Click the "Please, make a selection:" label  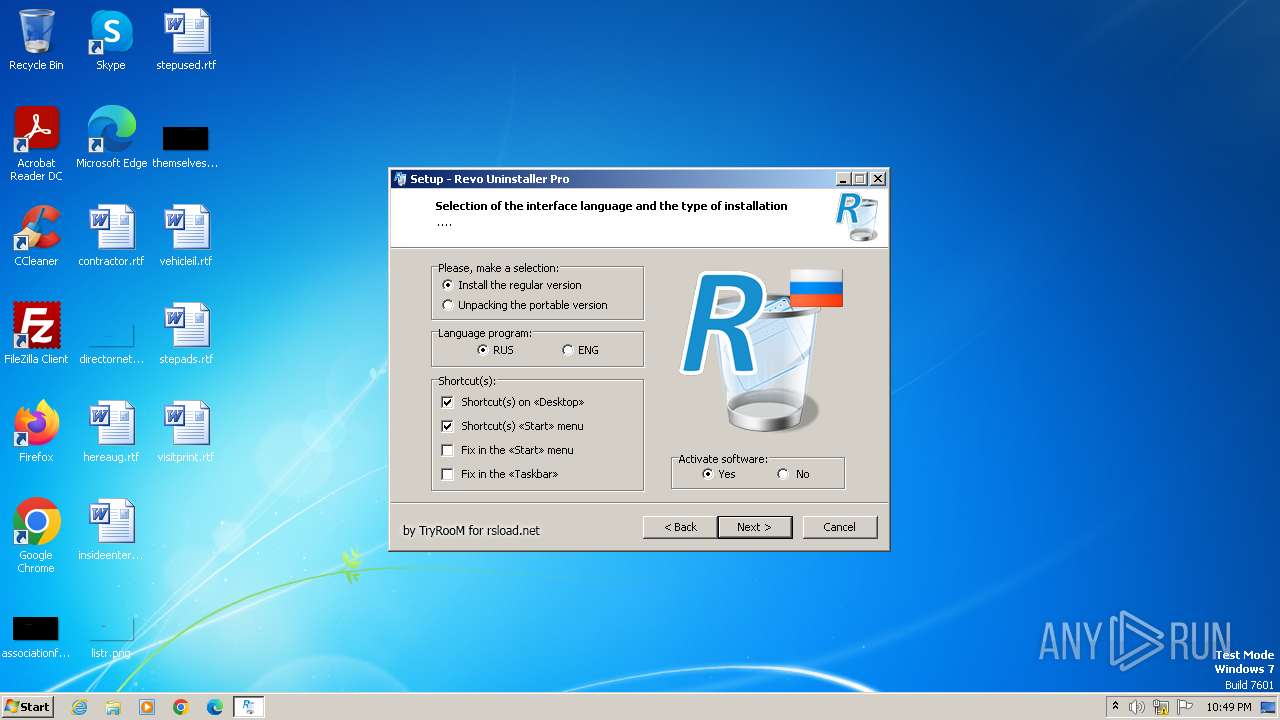tap(498, 268)
